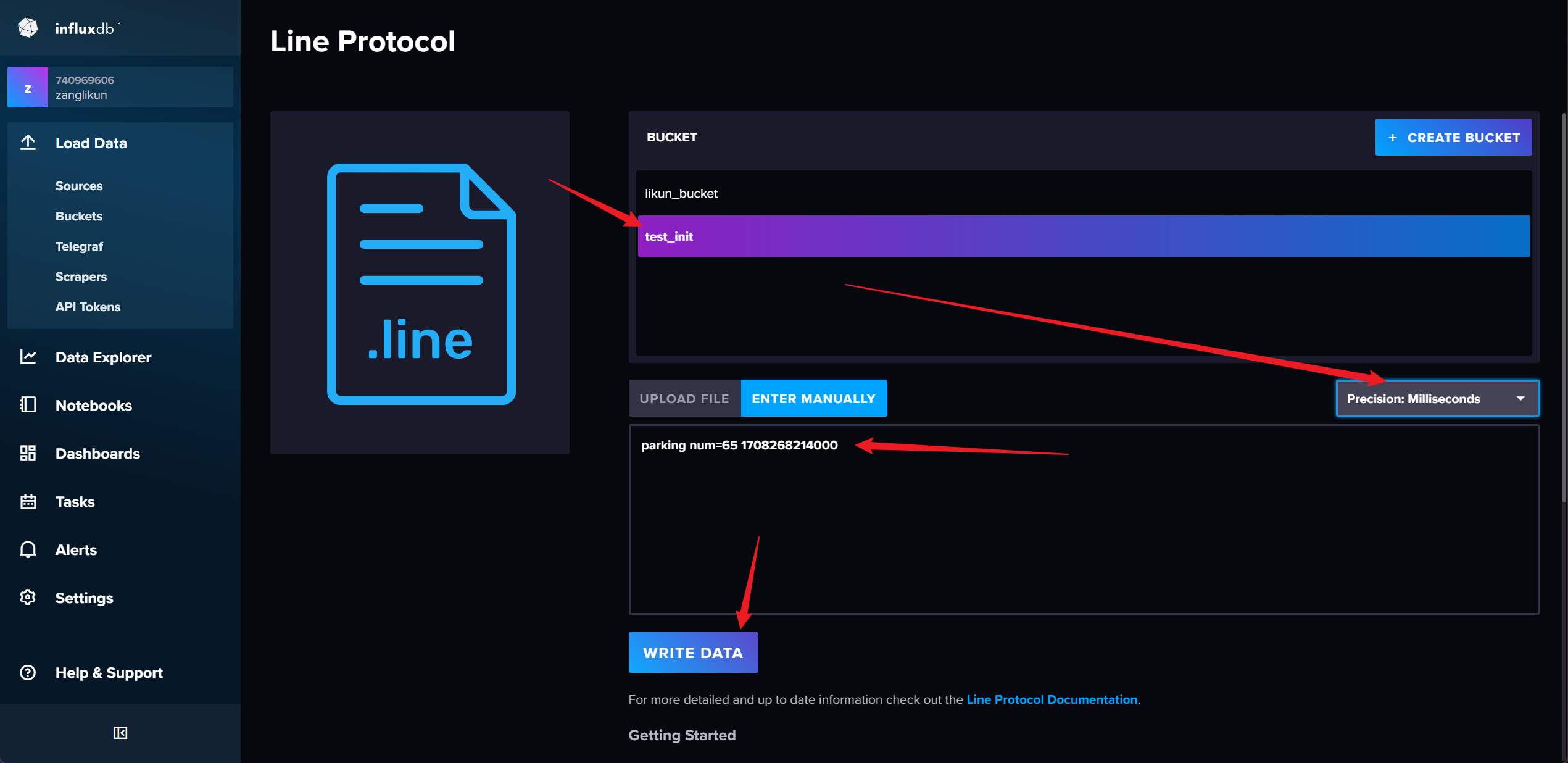1568x763 pixels.
Task: Open Line Protocol Documentation link
Action: click(x=1052, y=699)
